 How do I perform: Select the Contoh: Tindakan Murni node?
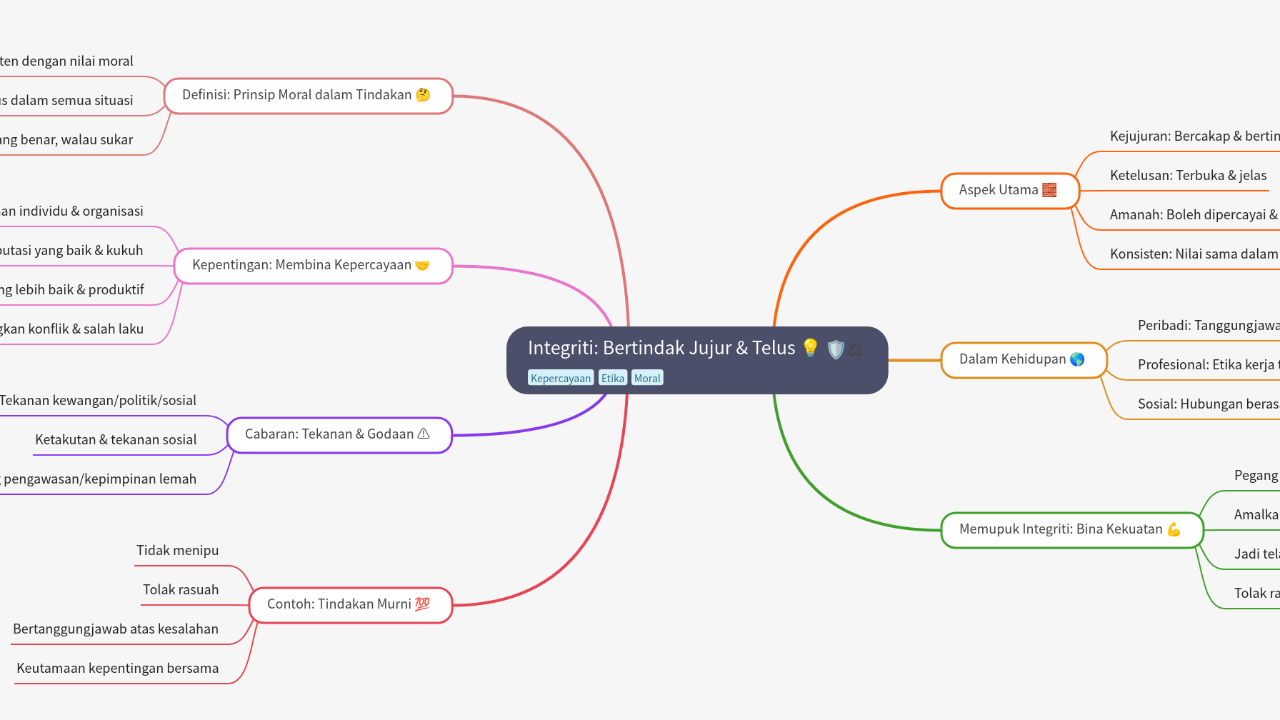(x=351, y=605)
